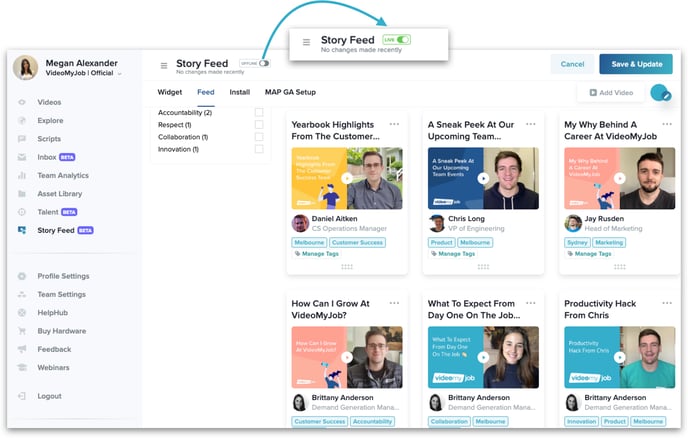Viewport: 688px width, 438px height.
Task: Toggle the Story Feed offline switch
Action: [264, 63]
